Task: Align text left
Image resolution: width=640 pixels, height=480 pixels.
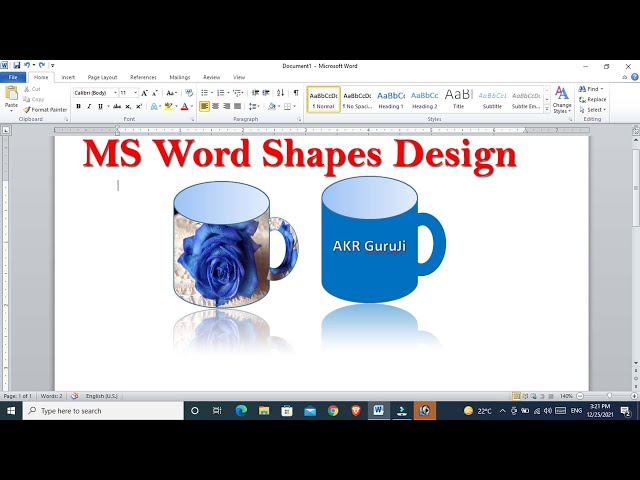Action: click(x=204, y=107)
